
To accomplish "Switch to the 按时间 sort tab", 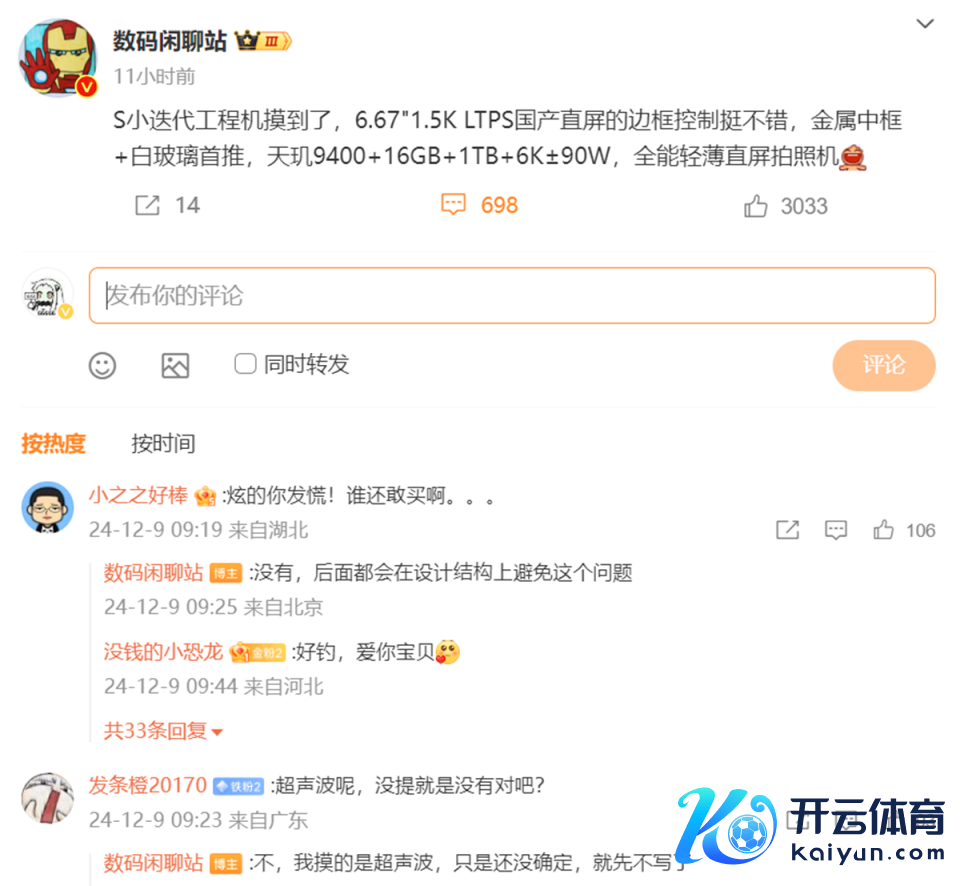I will point(163,443).
